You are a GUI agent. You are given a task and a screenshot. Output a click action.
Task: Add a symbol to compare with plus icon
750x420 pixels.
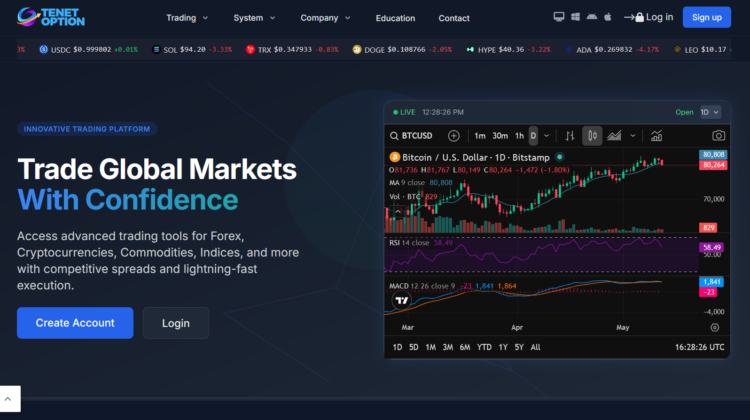453,136
